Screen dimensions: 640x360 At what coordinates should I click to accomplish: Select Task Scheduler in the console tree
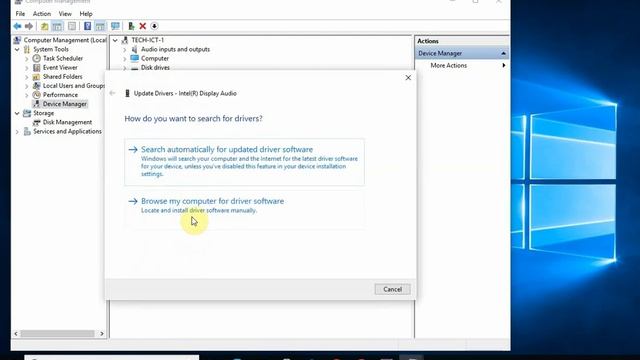pos(63,58)
